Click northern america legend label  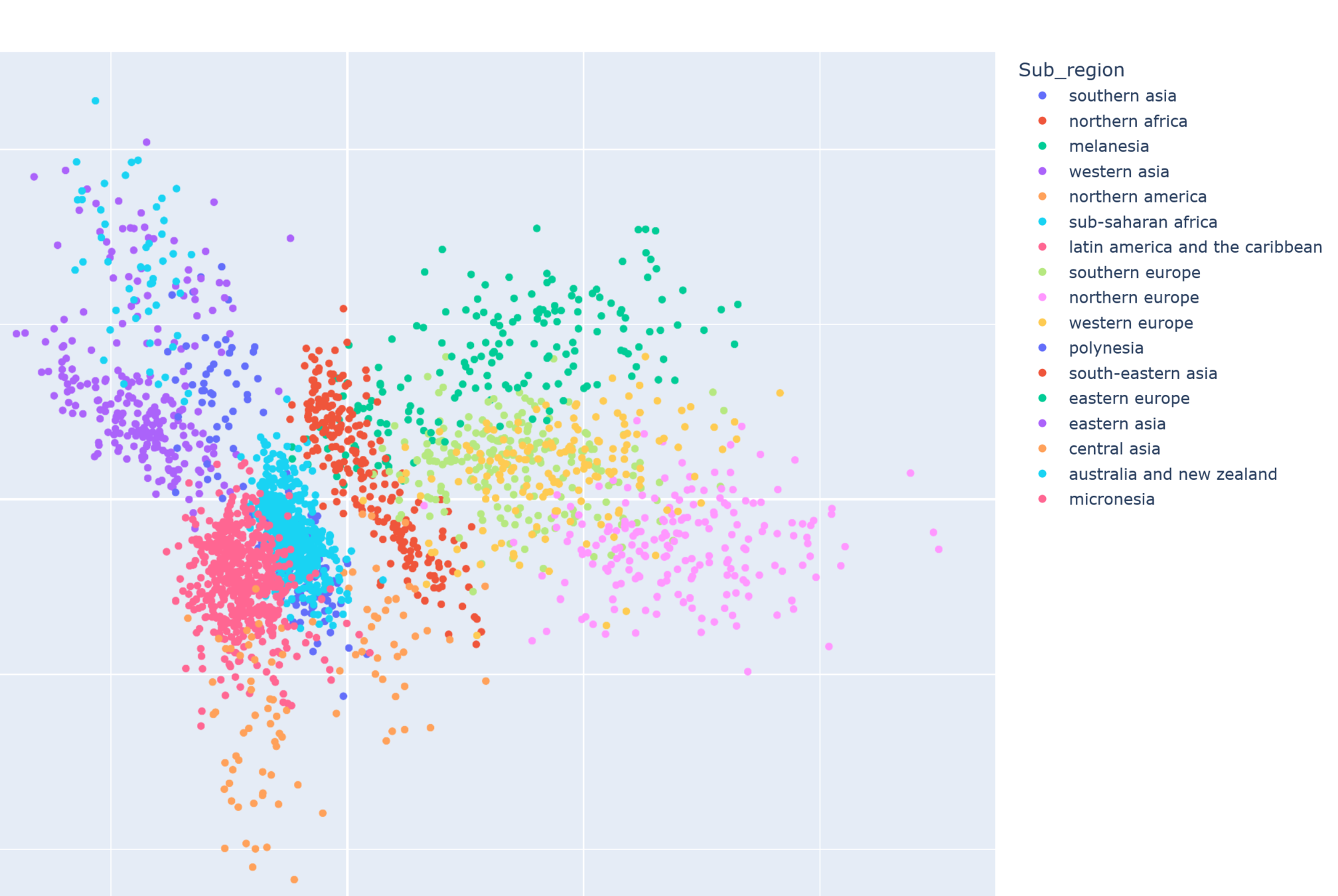click(1137, 197)
